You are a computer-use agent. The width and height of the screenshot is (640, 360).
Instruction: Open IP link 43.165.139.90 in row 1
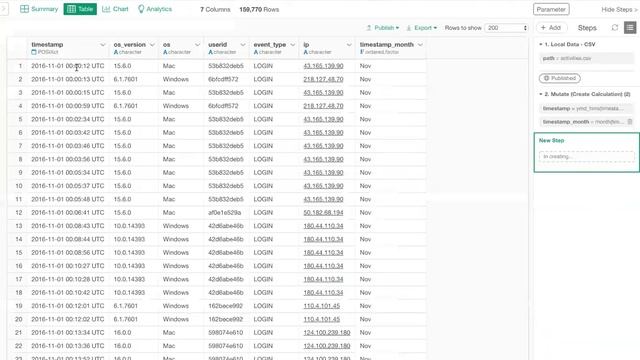[323, 66]
